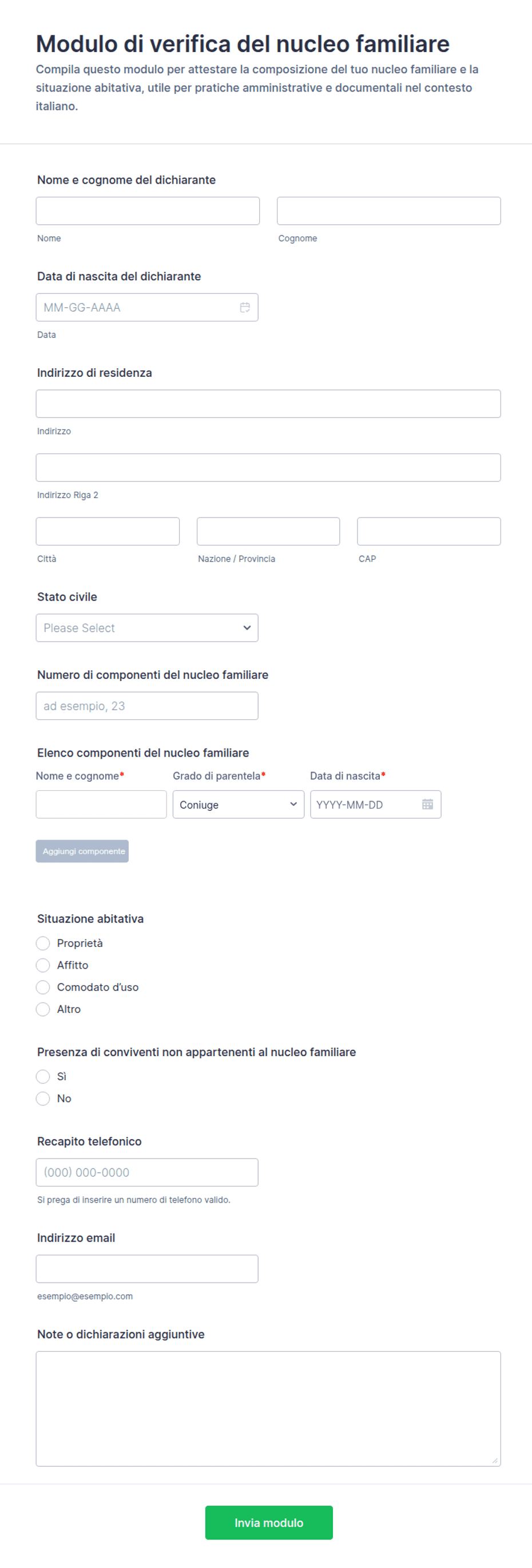Select Comodato d'uso housing option
This screenshot has width=532, height=1568.
(42, 986)
